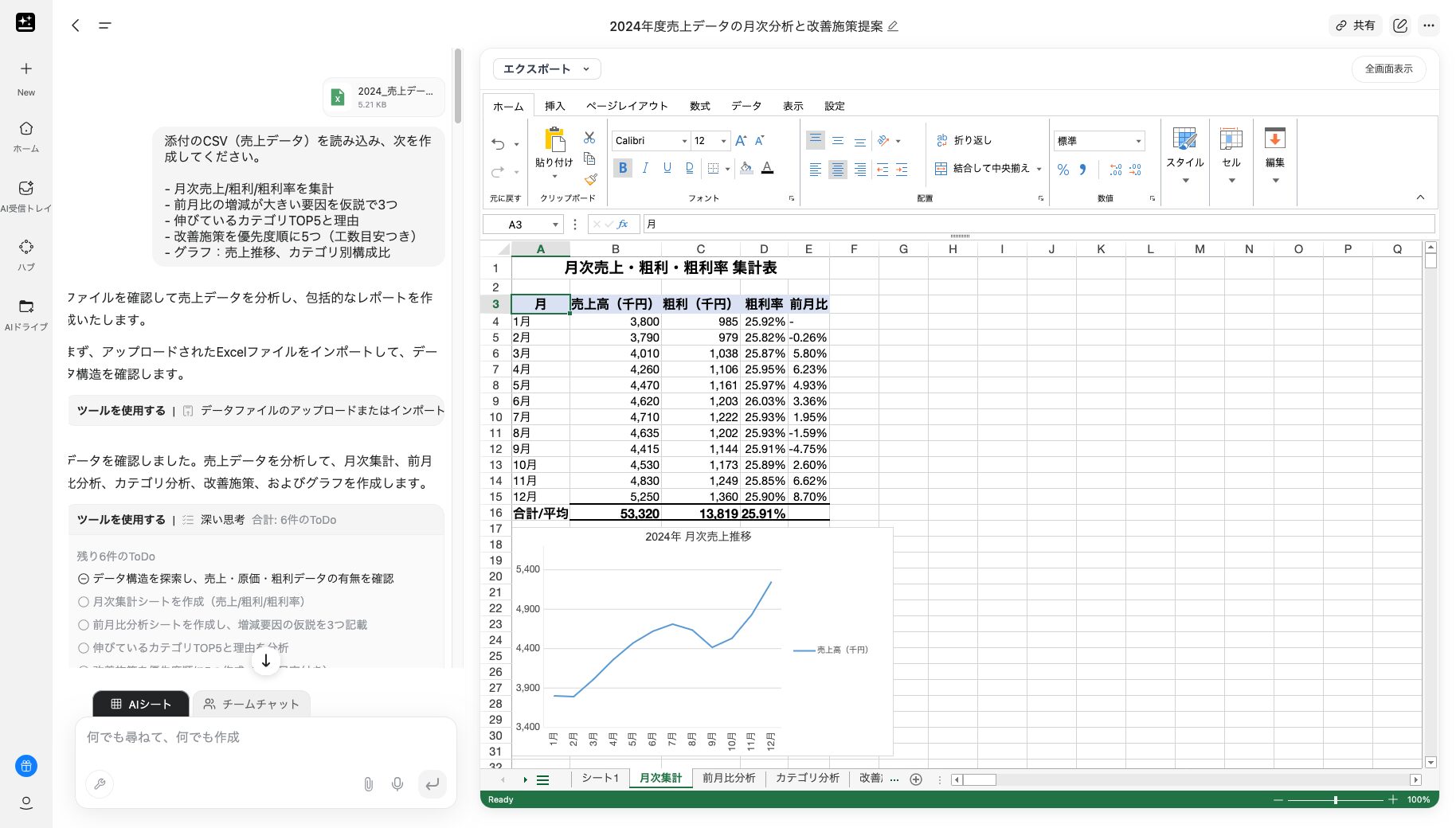The height and width of the screenshot is (828, 1456).
Task: Click the 共有 share button
Action: coord(1356,25)
